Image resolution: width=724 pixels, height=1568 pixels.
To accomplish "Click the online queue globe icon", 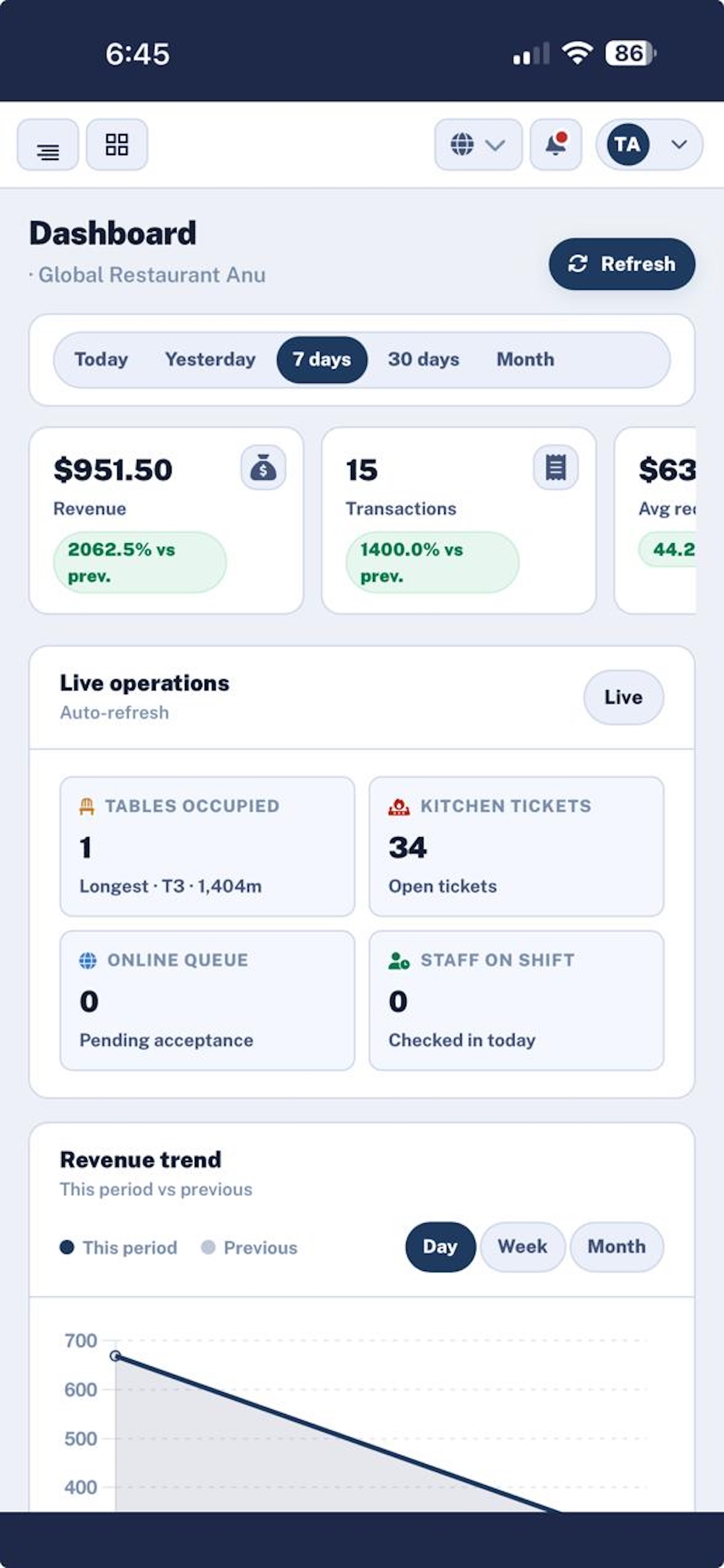I will [88, 961].
